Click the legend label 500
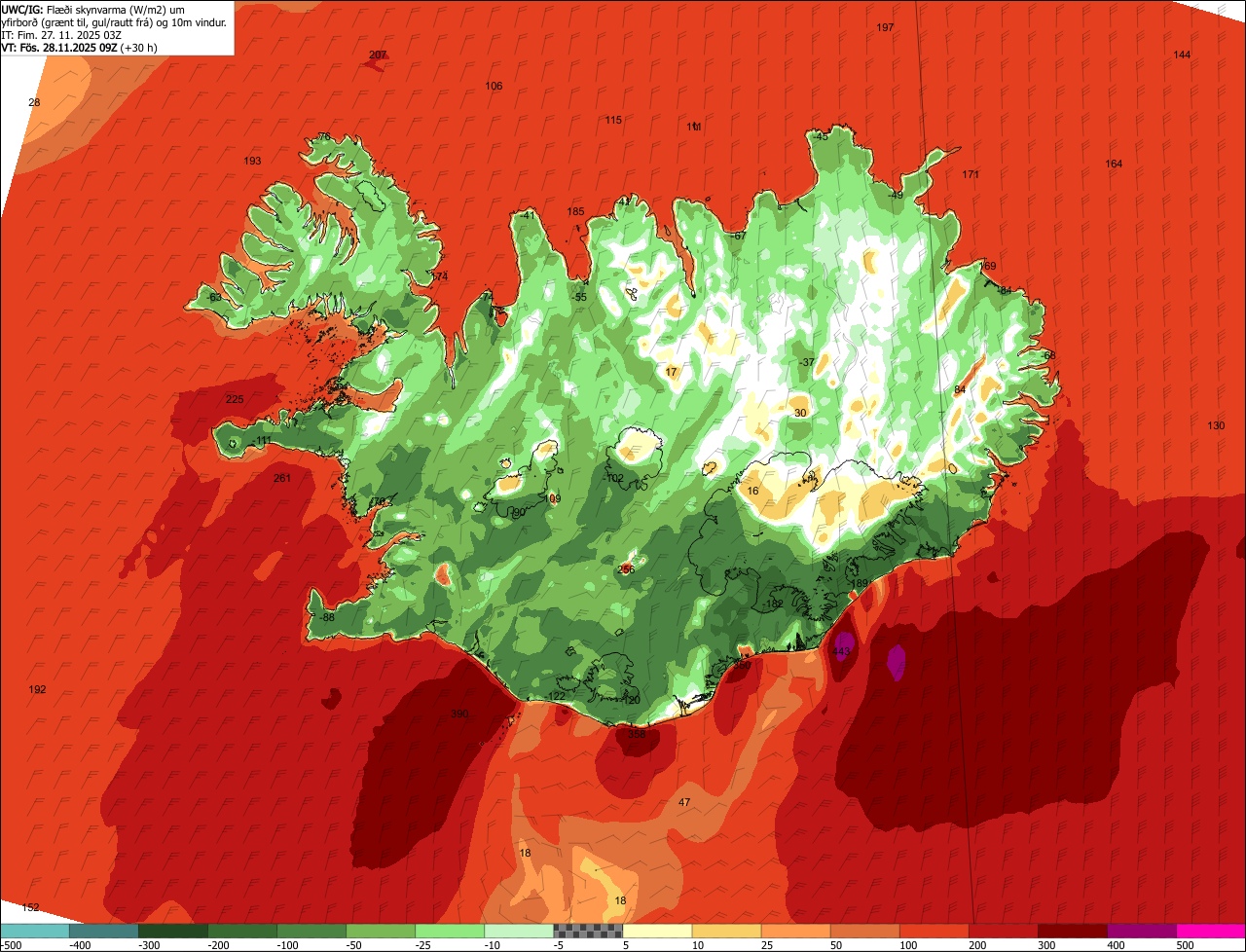The width and height of the screenshot is (1246, 952). (1184, 945)
